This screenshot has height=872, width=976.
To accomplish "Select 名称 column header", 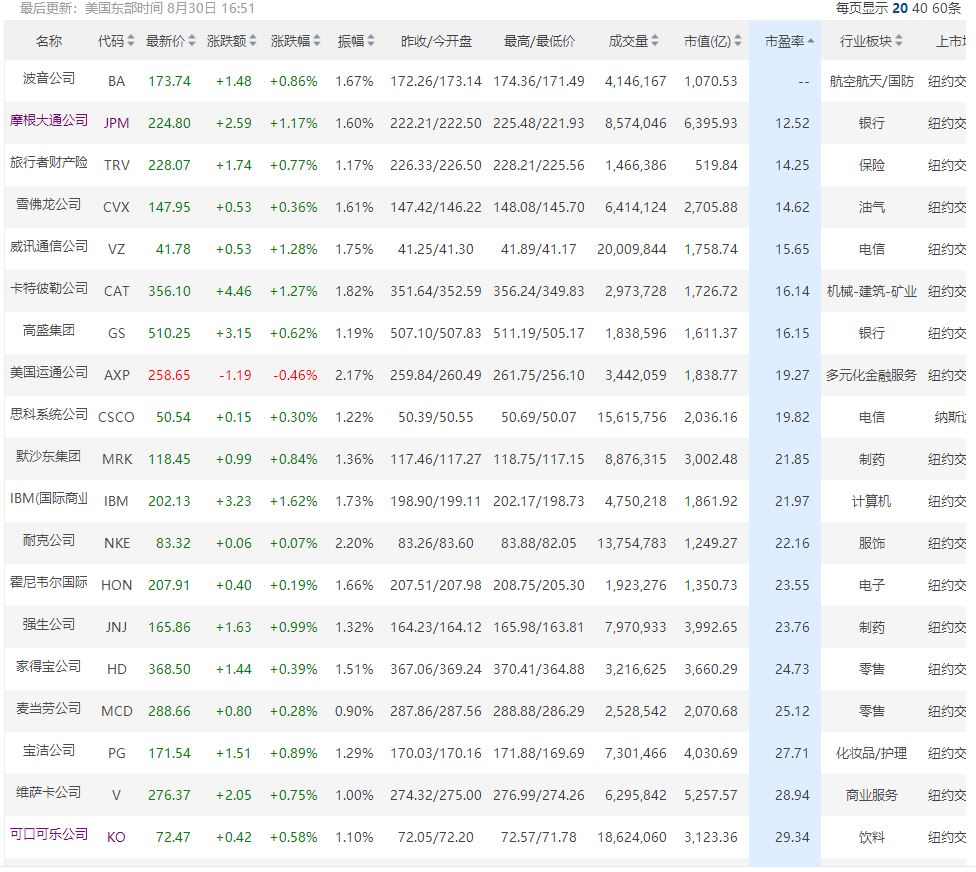I will tap(49, 41).
